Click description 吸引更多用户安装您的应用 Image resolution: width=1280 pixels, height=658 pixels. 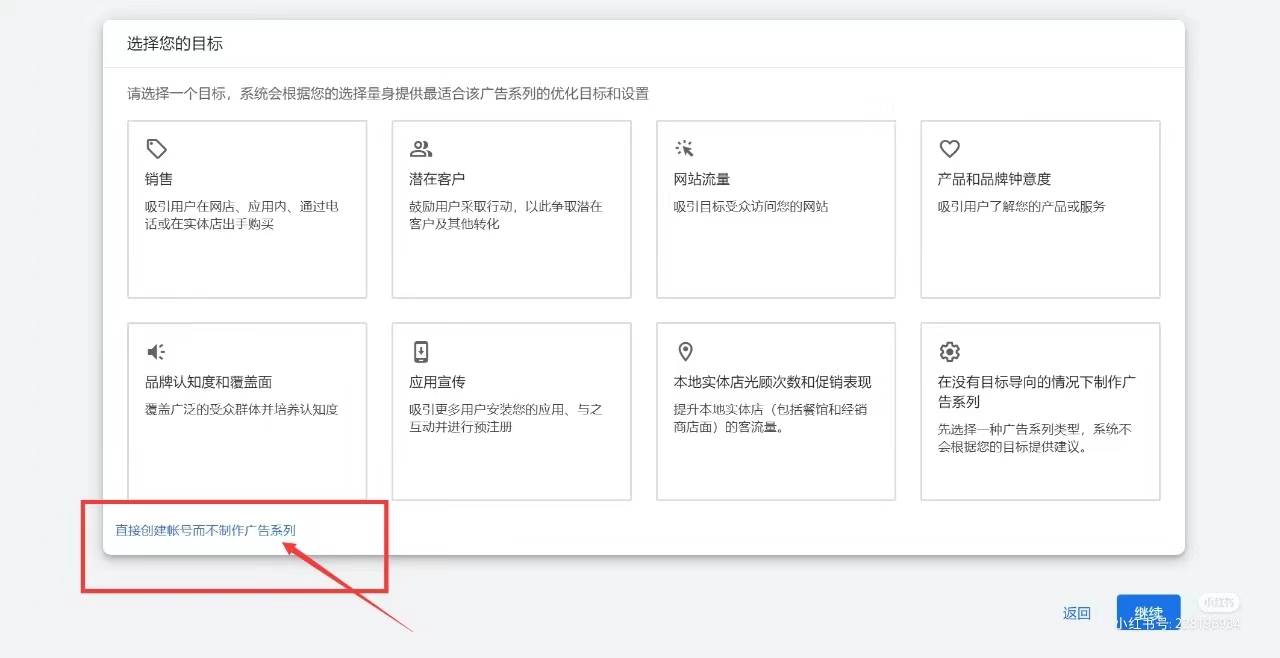(x=506, y=418)
